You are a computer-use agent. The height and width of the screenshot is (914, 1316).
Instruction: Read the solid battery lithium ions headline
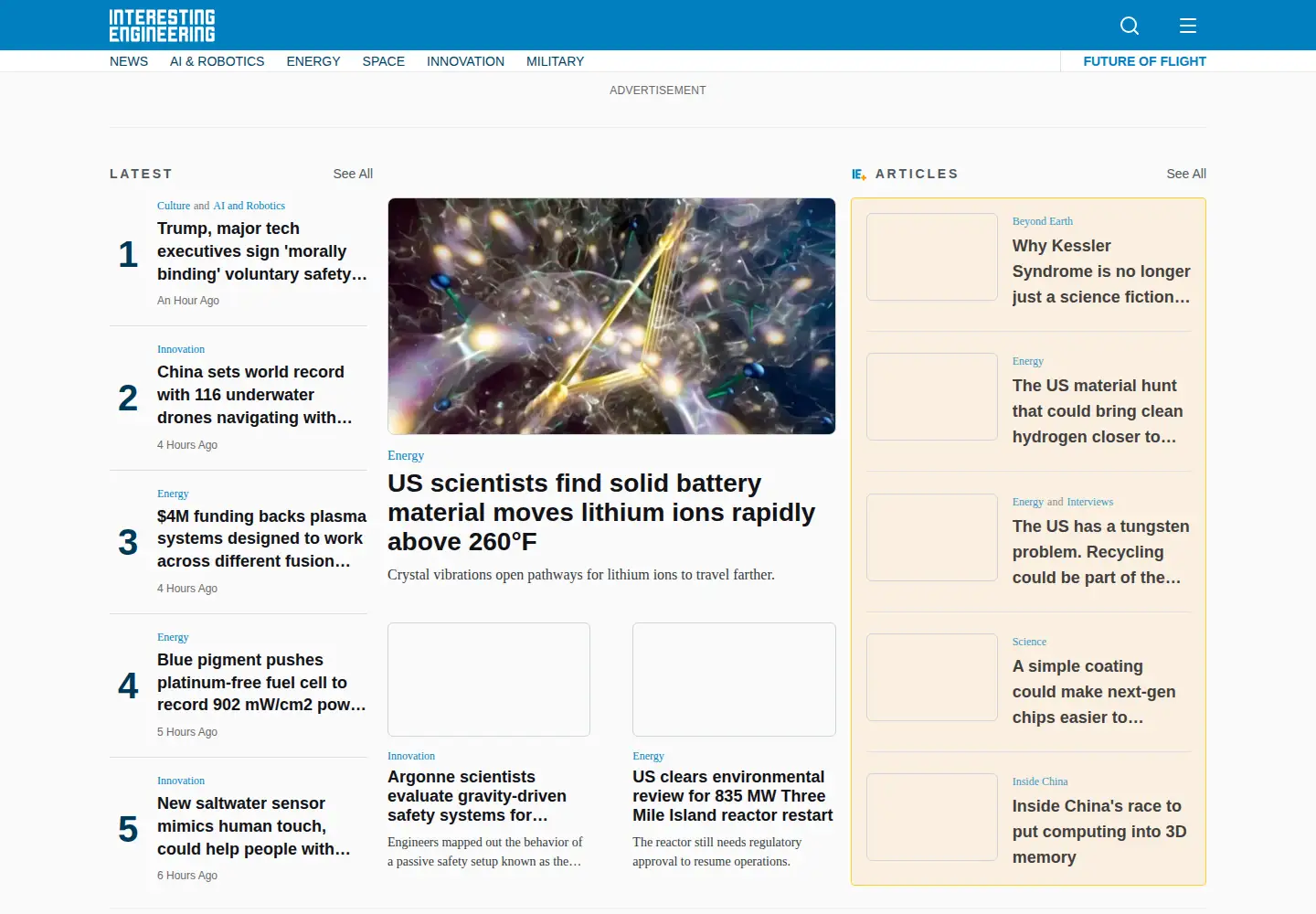[x=601, y=512]
